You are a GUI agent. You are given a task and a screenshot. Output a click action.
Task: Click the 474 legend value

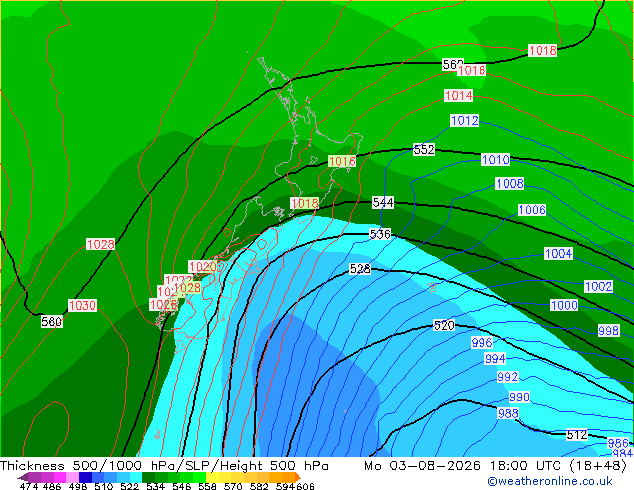tap(29, 486)
